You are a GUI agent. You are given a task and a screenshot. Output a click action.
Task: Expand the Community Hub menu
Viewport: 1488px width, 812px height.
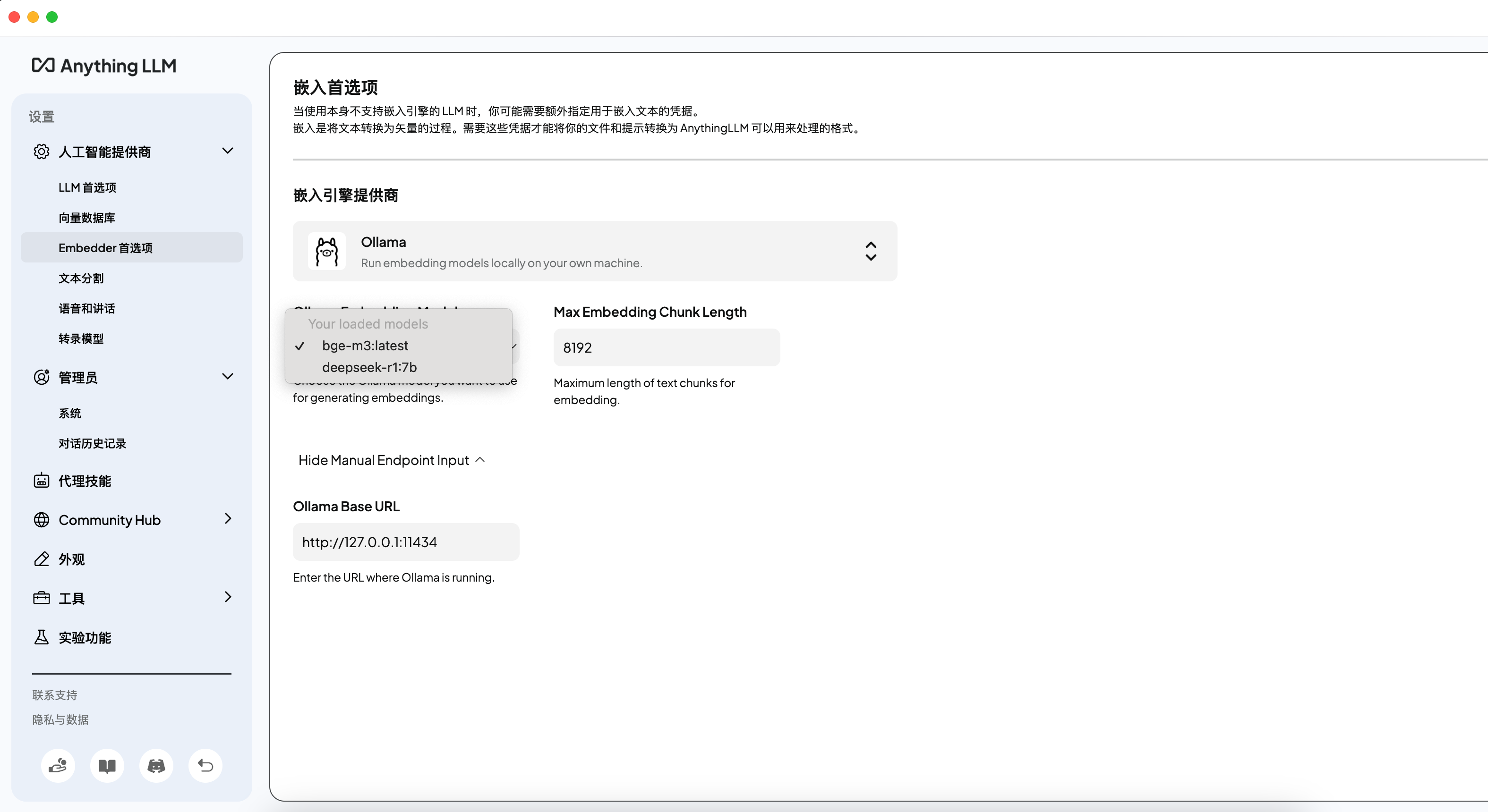[228, 519]
